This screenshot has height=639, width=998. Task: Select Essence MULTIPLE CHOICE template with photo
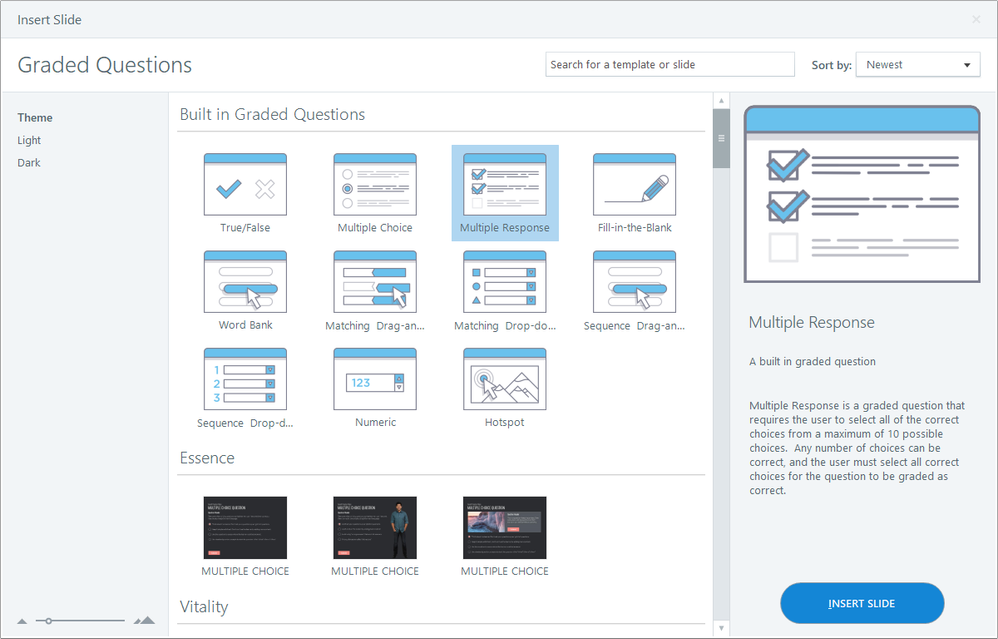tap(505, 528)
